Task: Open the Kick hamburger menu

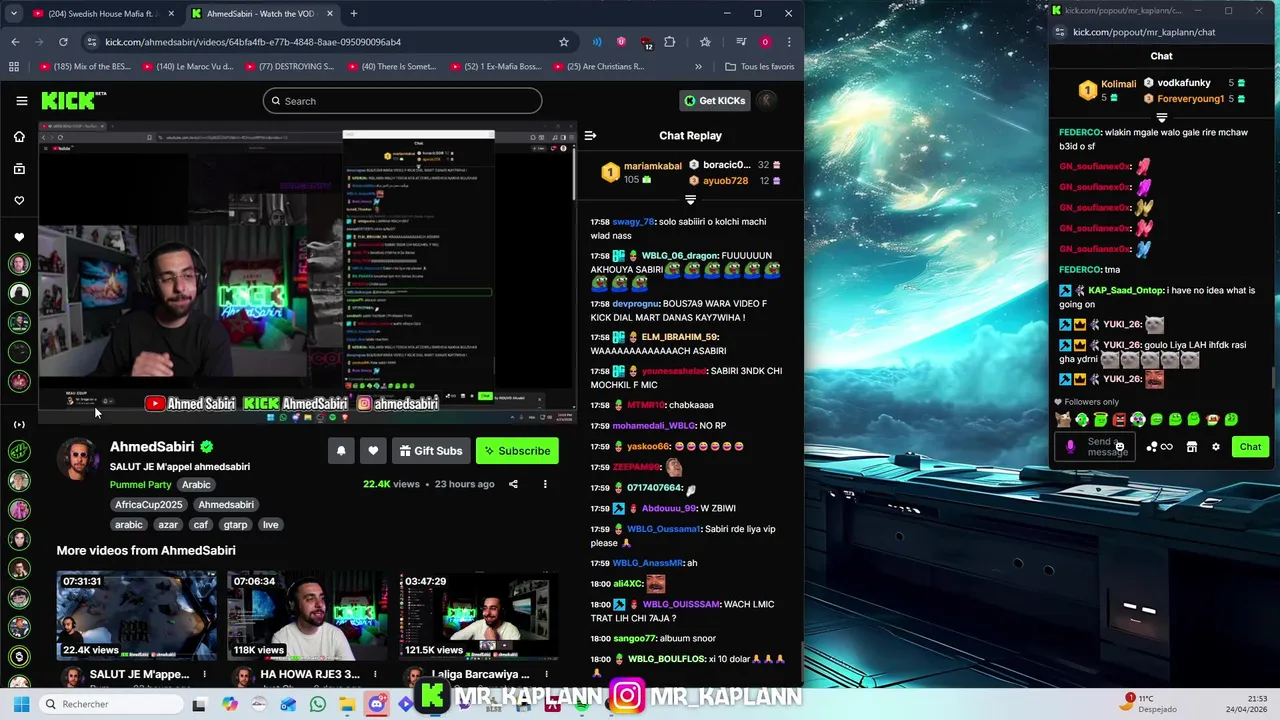Action: pos(21,101)
